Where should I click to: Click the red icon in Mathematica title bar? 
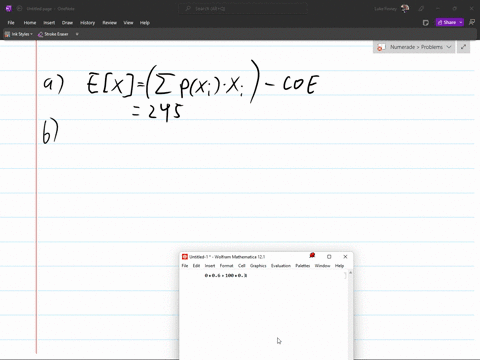click(312, 256)
